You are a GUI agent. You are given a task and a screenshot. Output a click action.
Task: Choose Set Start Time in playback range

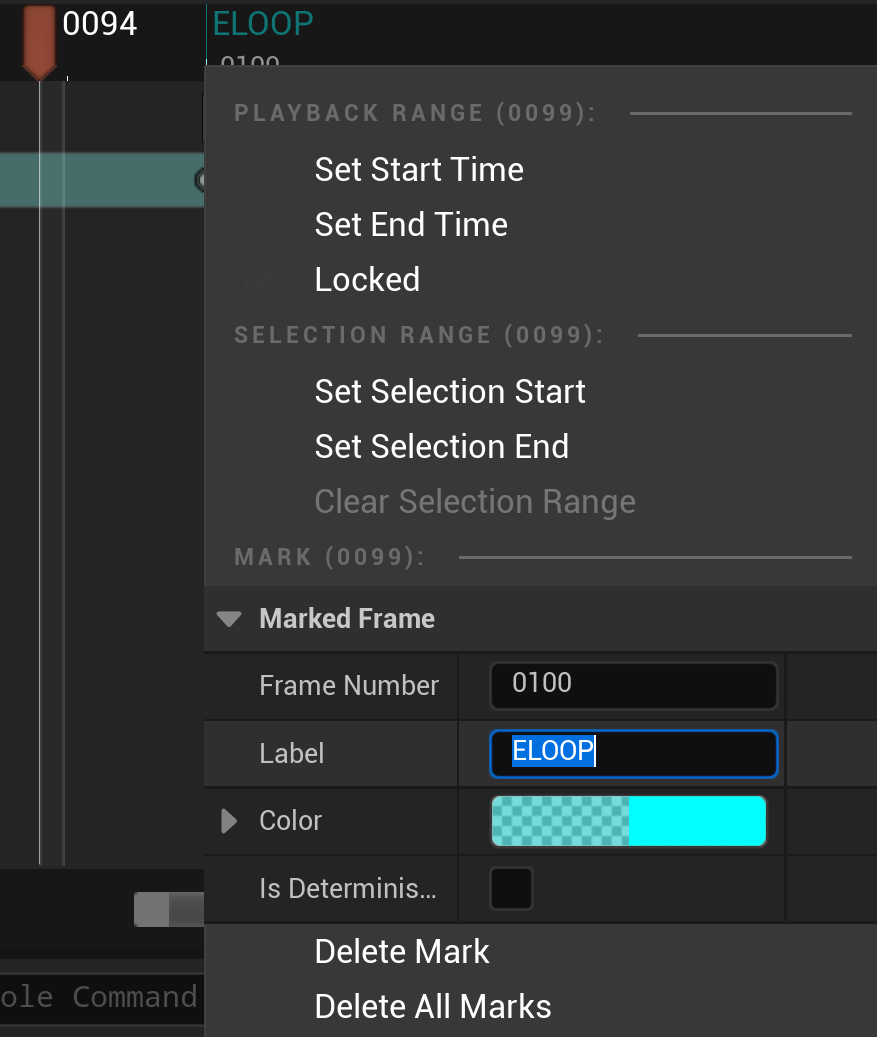coord(419,170)
